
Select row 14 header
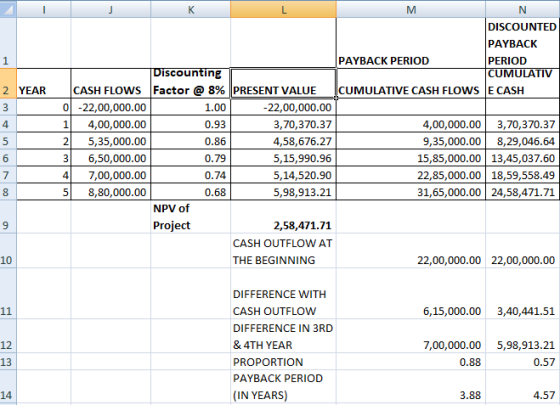[x=8, y=387]
